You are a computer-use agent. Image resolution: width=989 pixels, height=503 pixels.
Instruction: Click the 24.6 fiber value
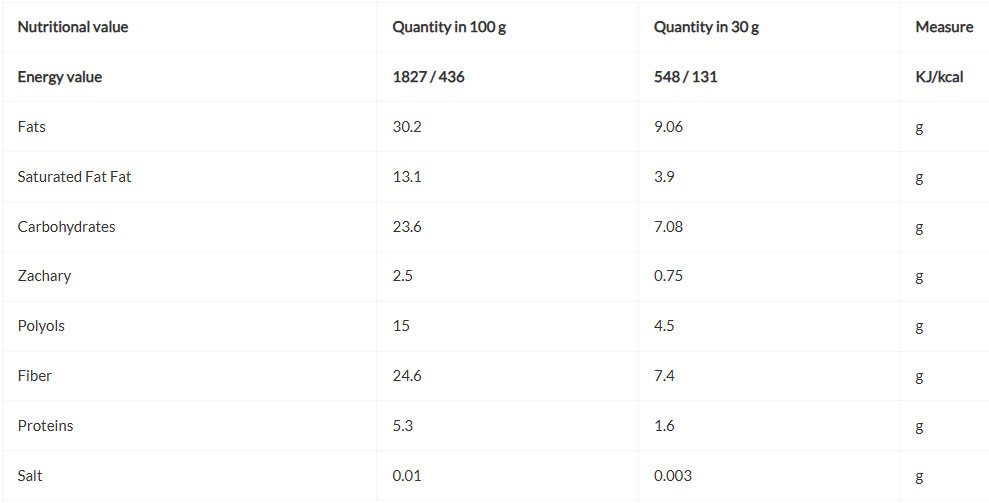[x=407, y=376]
